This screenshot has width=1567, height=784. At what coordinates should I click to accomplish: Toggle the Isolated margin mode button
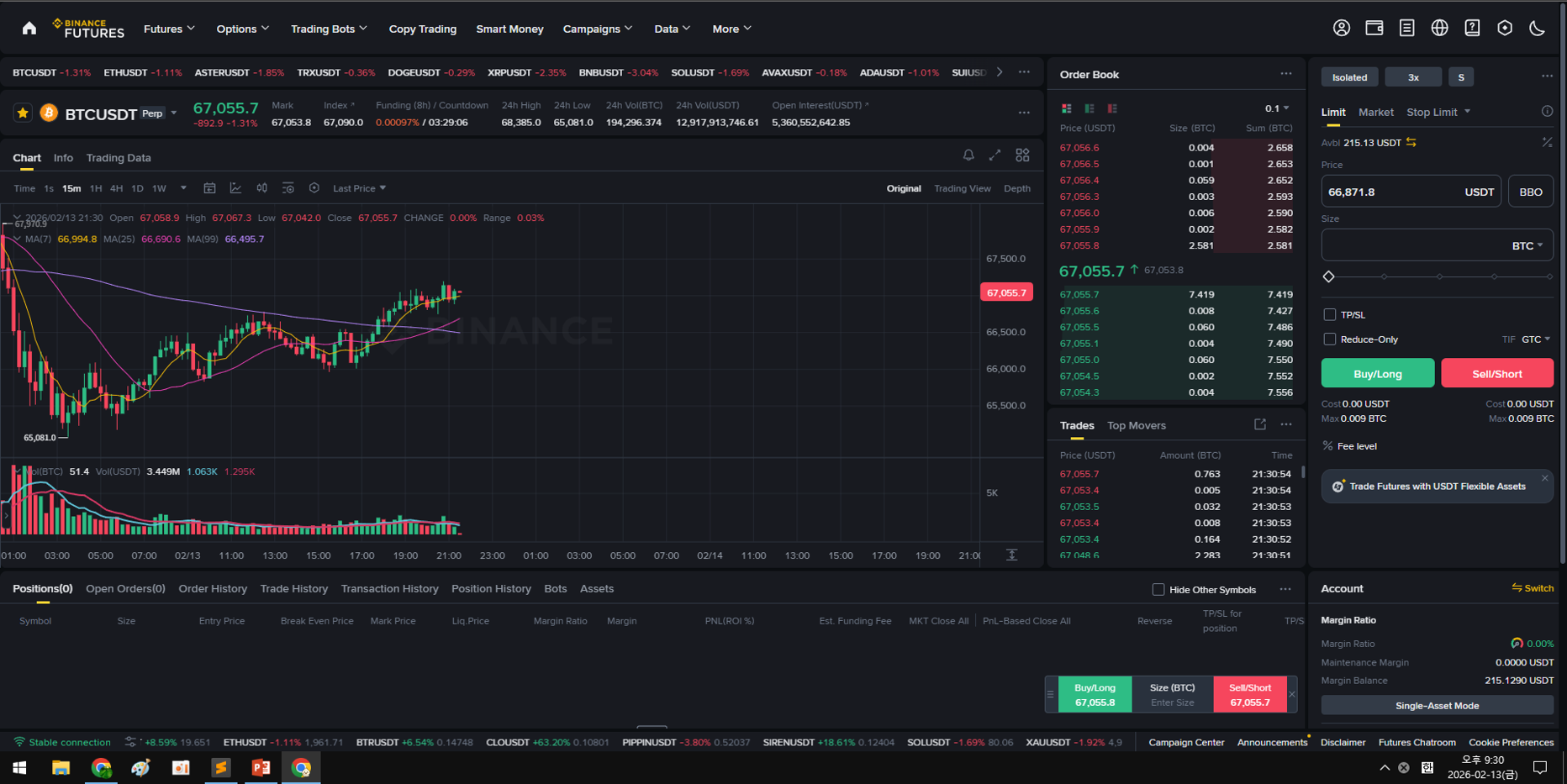1349,77
